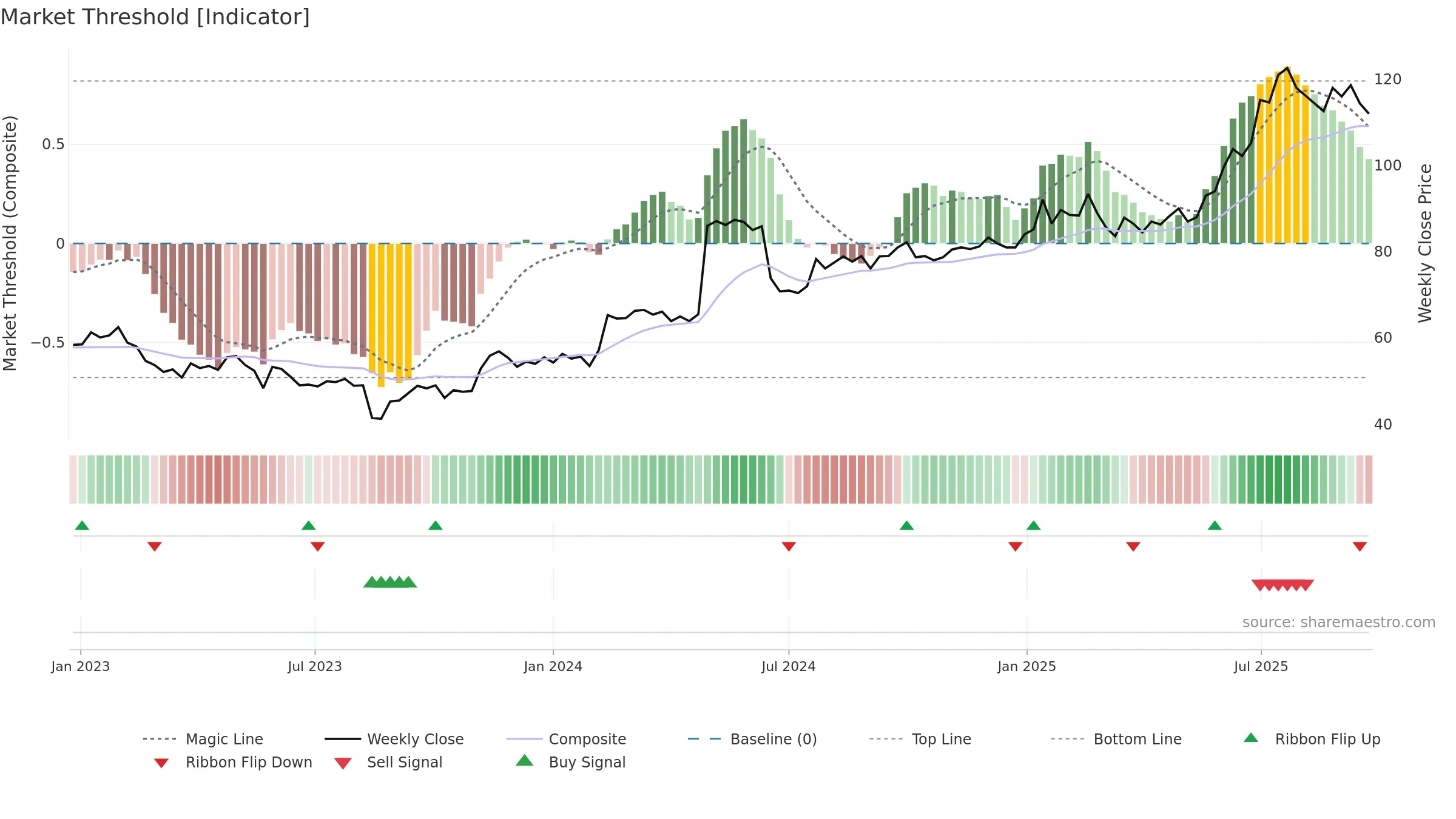Image resolution: width=1456 pixels, height=819 pixels.
Task: Toggle the Buy Signal legend entry
Action: (570, 762)
